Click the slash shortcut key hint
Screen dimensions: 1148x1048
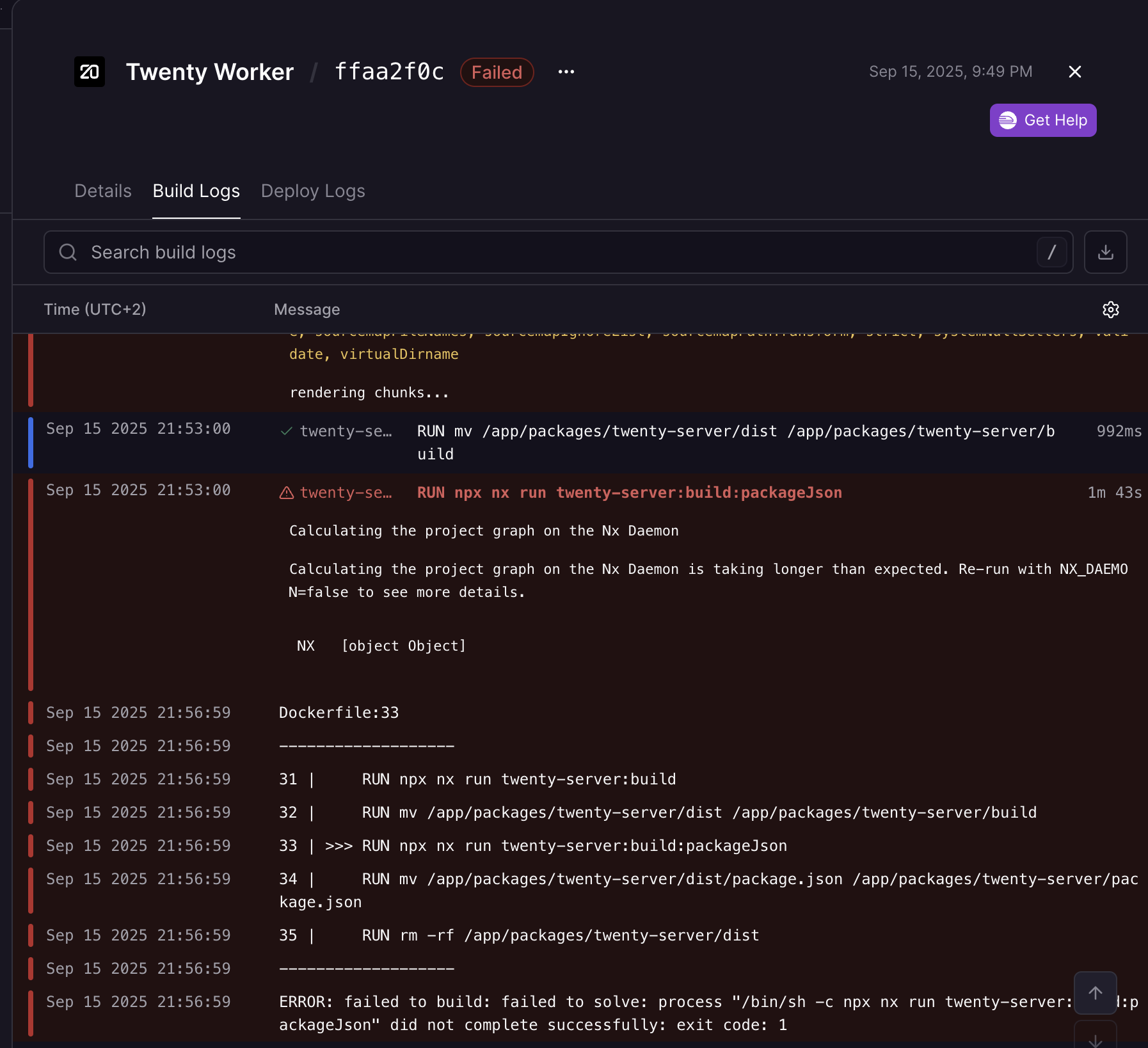coord(1051,252)
